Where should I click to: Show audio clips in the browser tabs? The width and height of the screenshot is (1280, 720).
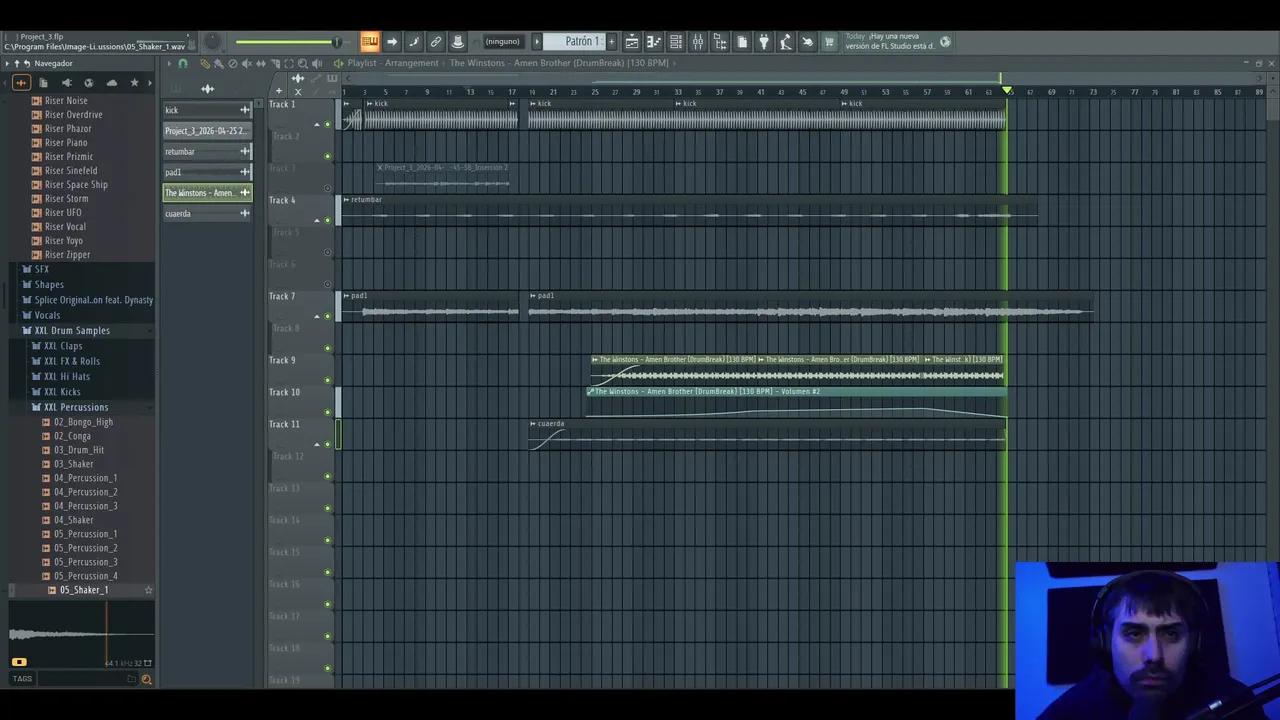[x=20, y=82]
